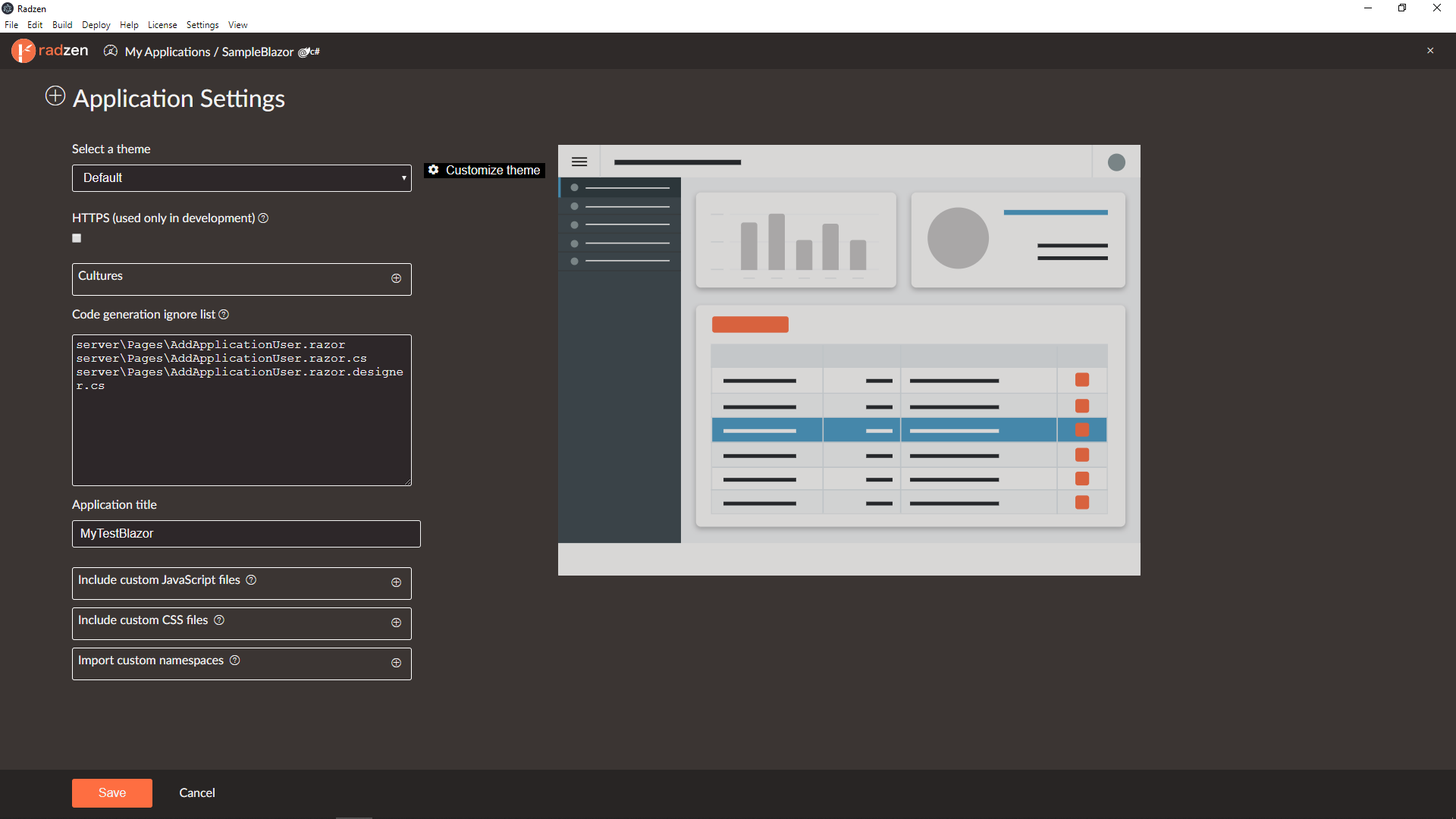Click inside the Application title field
Screen dimensions: 1456x819
(x=246, y=534)
